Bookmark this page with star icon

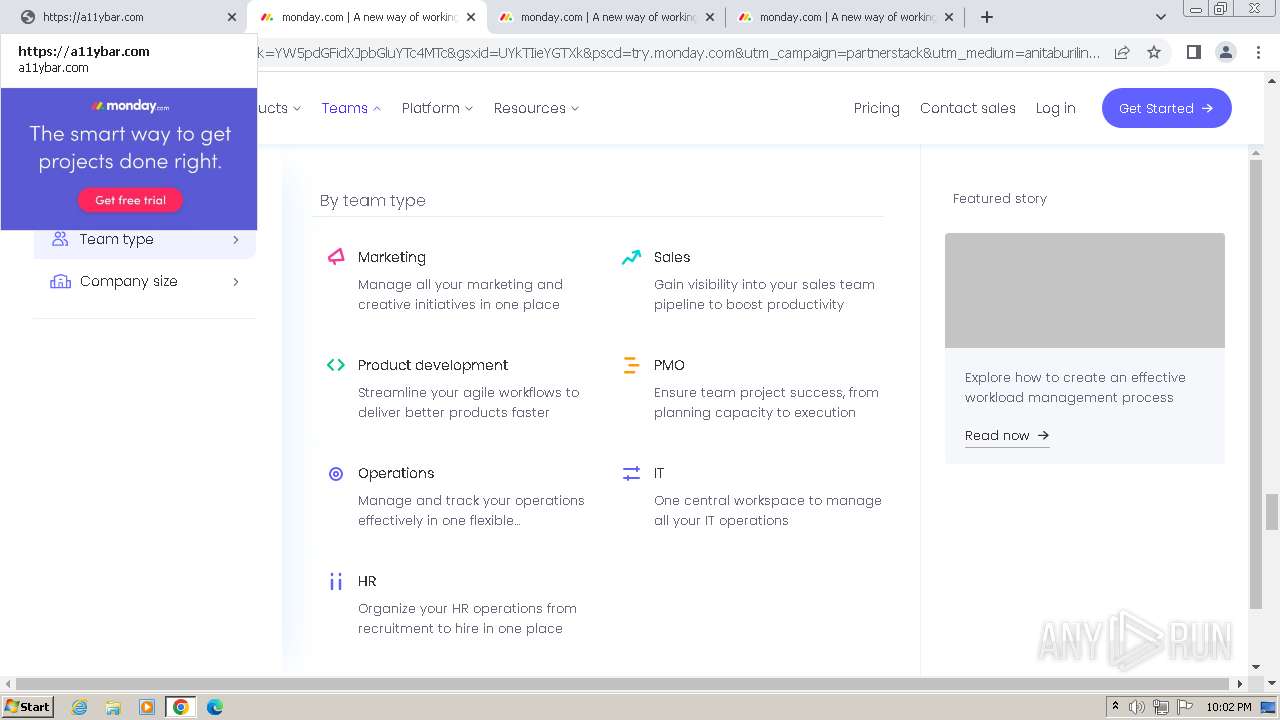[1154, 52]
